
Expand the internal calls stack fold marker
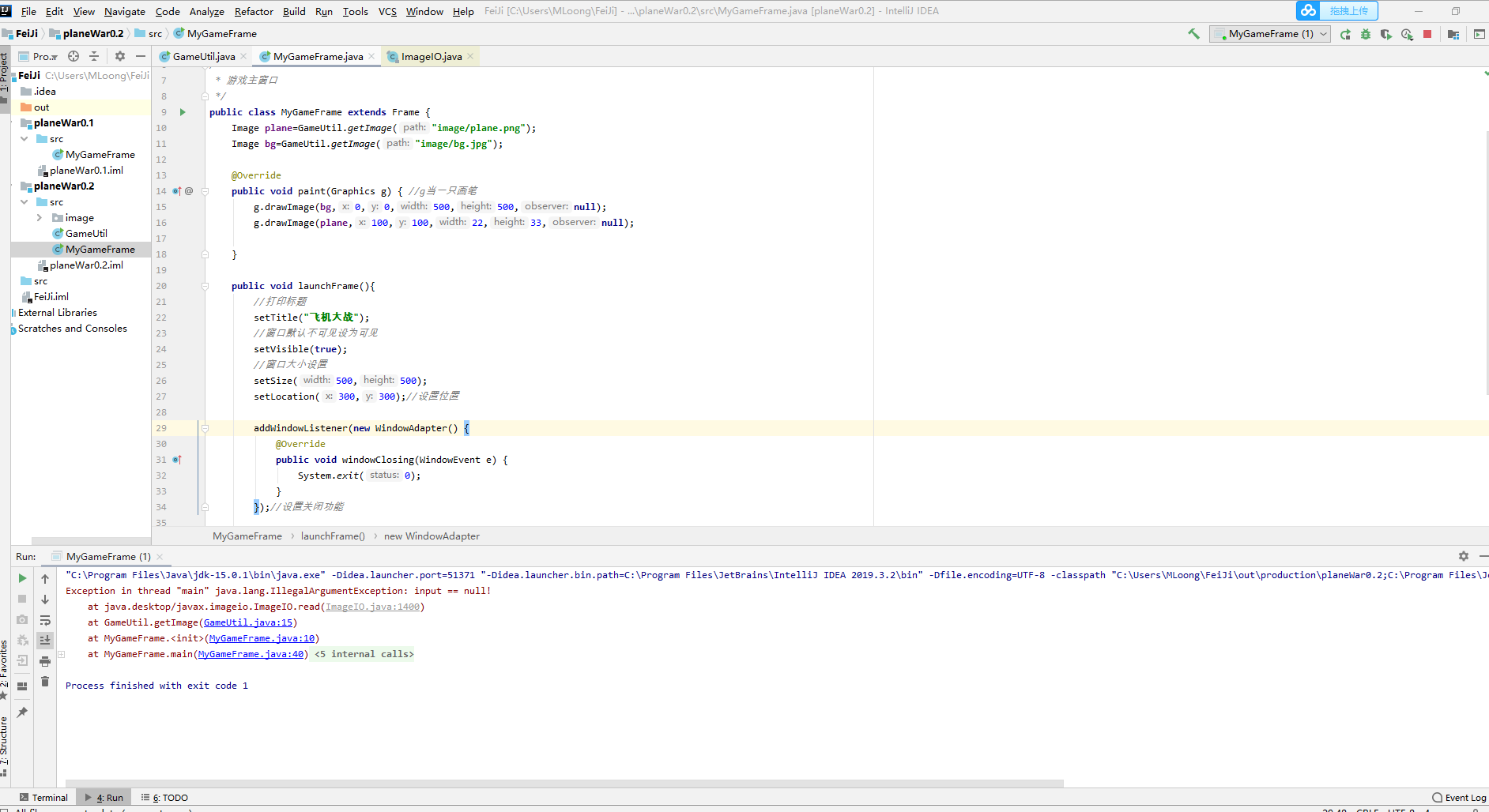(61, 654)
